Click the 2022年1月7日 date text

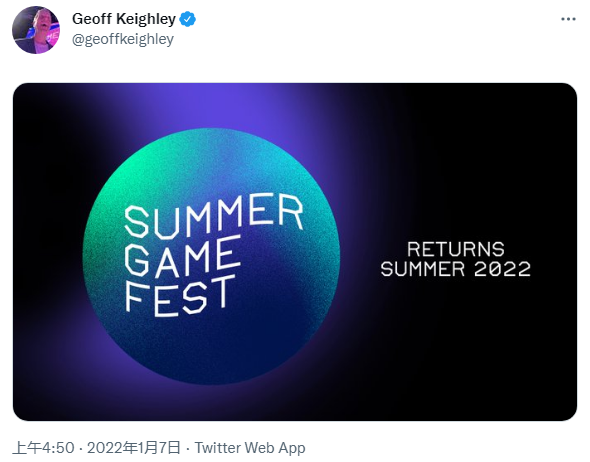[x=134, y=448]
